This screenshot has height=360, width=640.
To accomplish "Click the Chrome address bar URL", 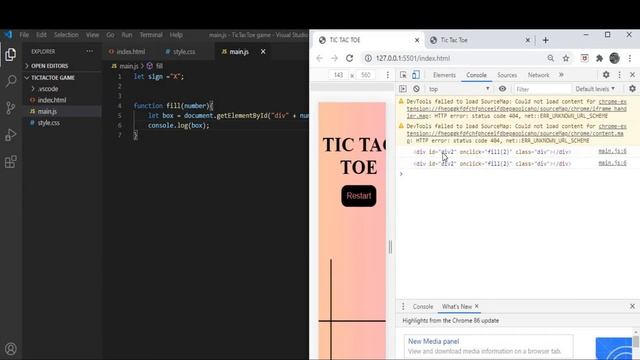I will (413, 58).
